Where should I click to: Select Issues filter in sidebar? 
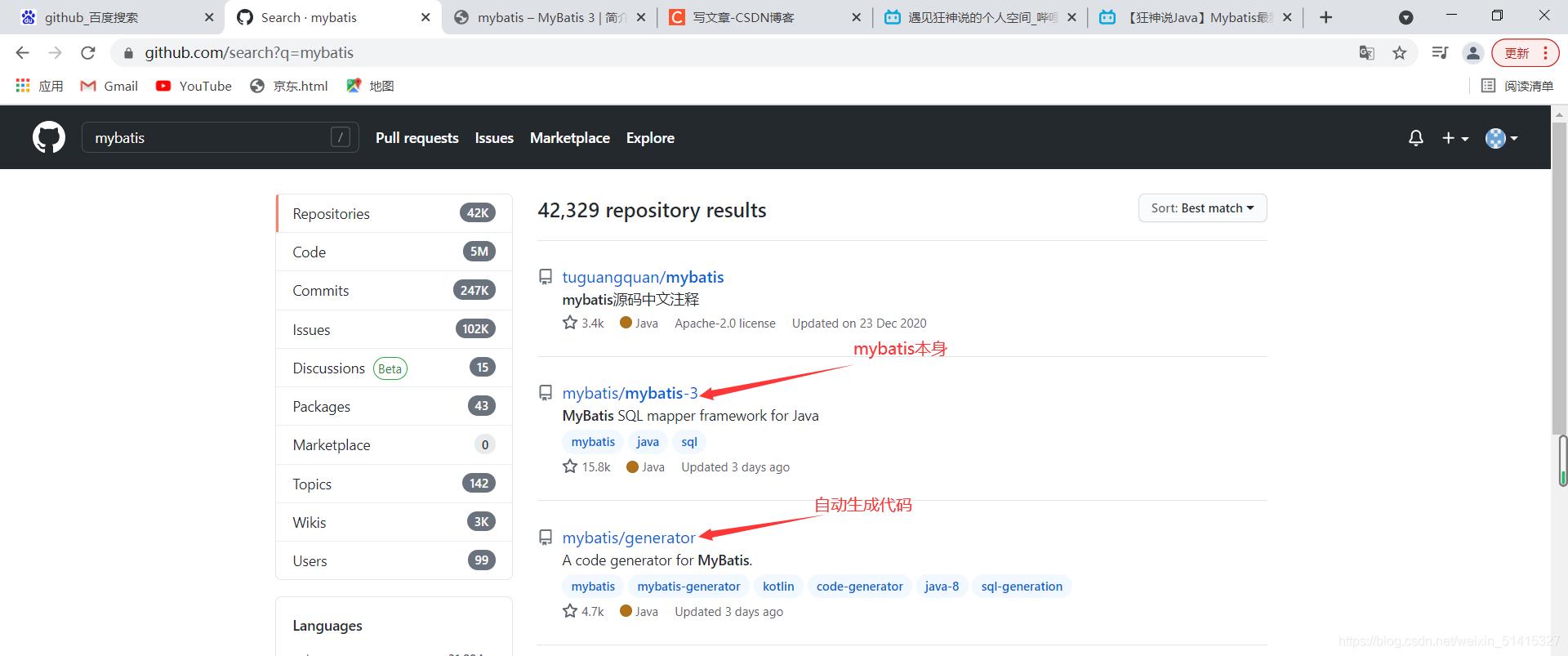(394, 329)
